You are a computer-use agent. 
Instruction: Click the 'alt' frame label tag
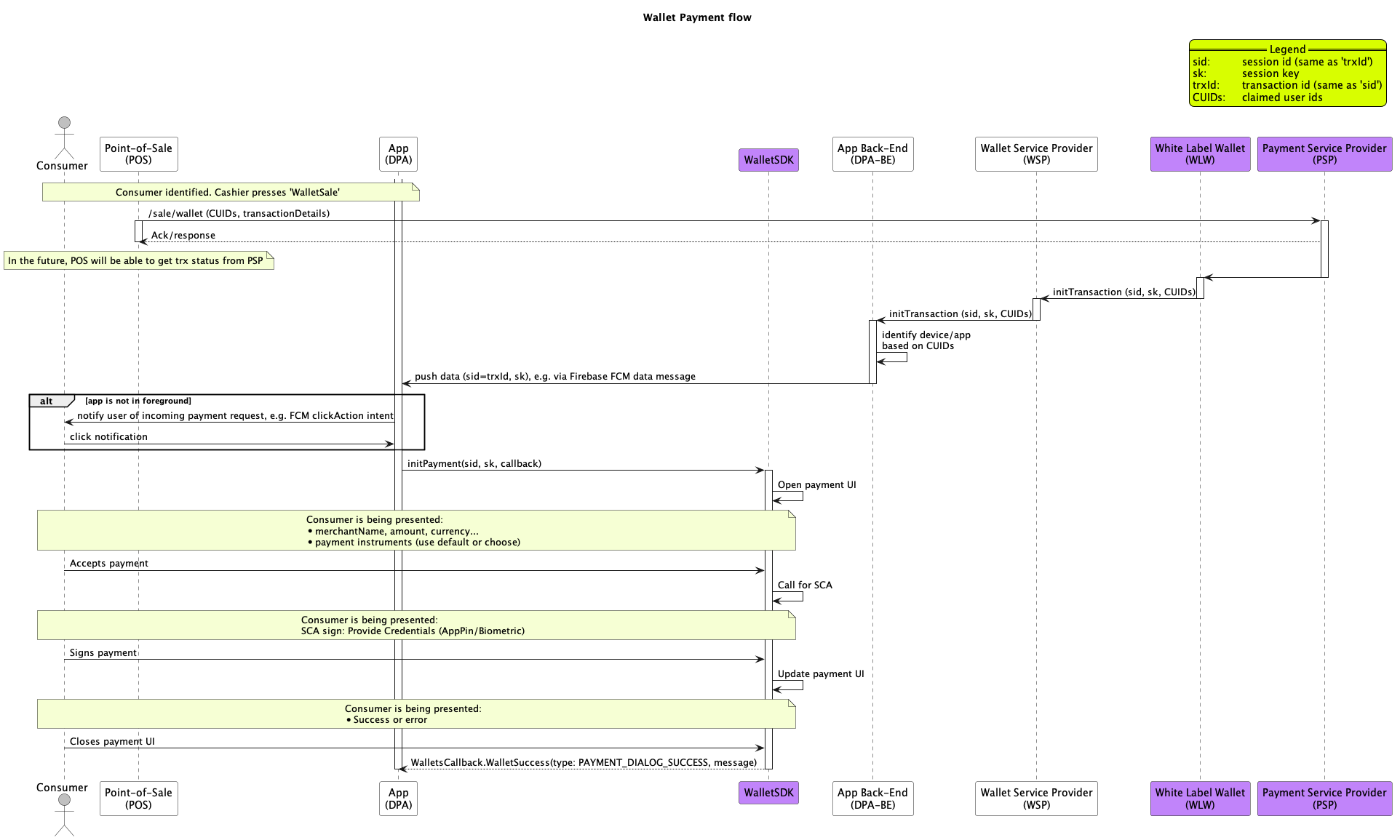[x=48, y=401]
